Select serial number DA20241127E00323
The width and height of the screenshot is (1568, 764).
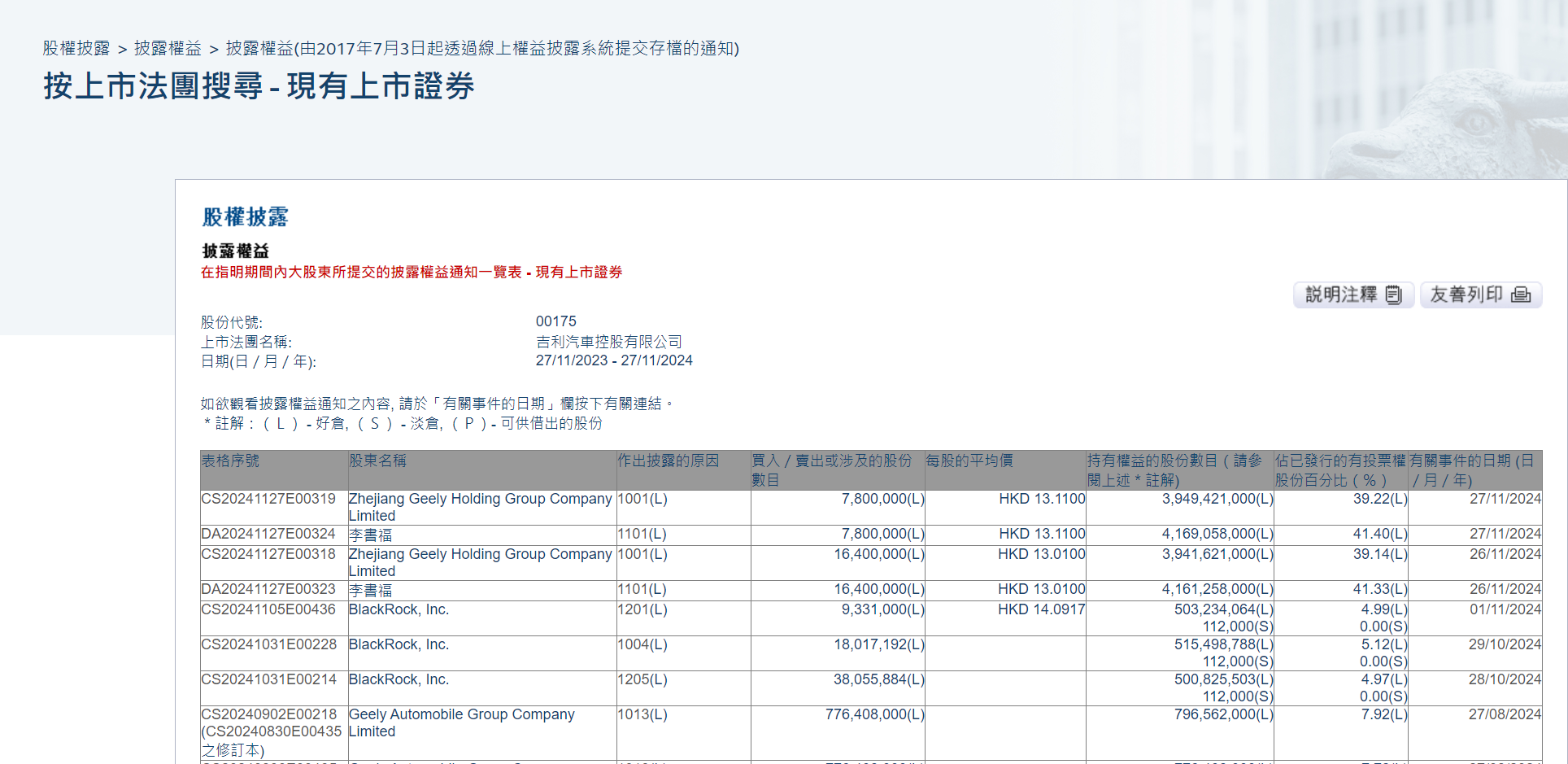point(268,589)
